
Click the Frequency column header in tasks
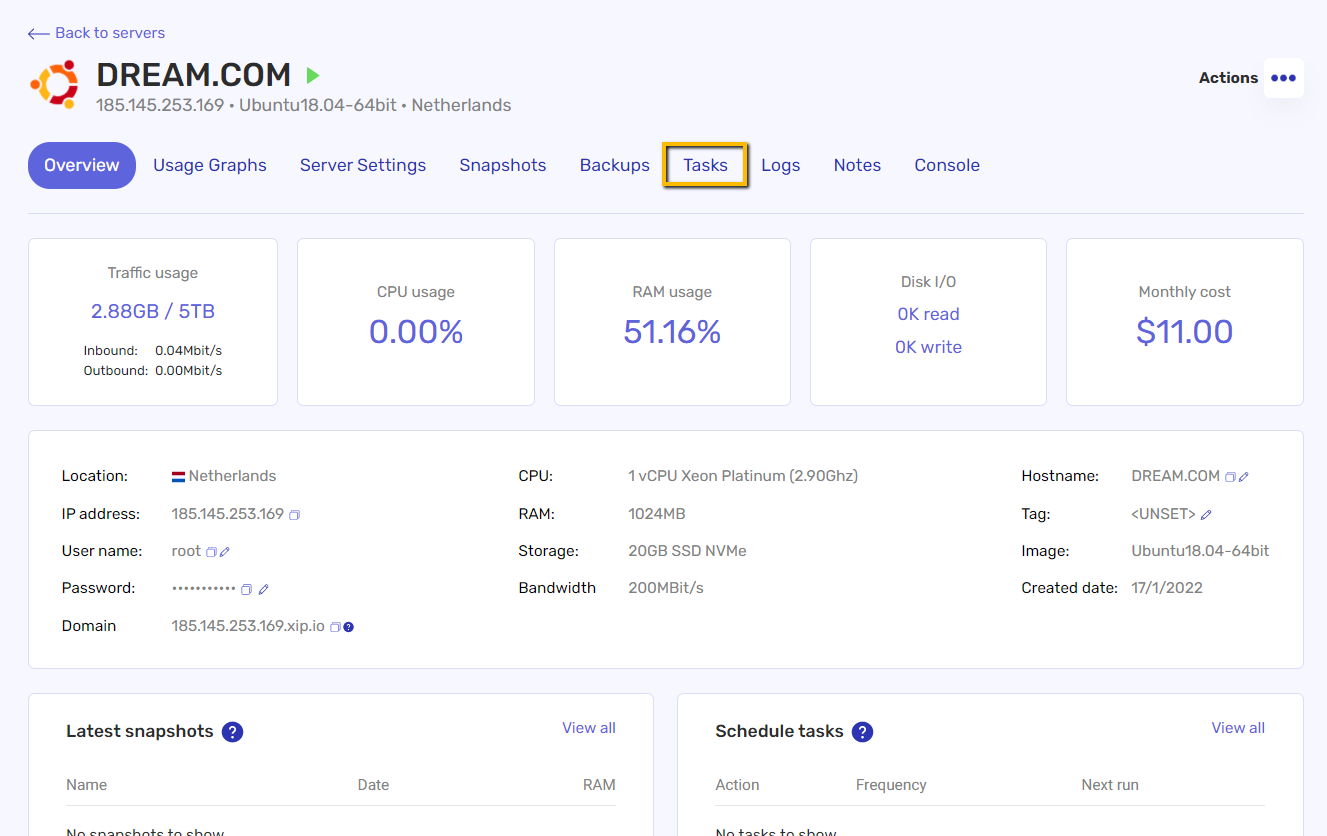pyautogui.click(x=891, y=785)
